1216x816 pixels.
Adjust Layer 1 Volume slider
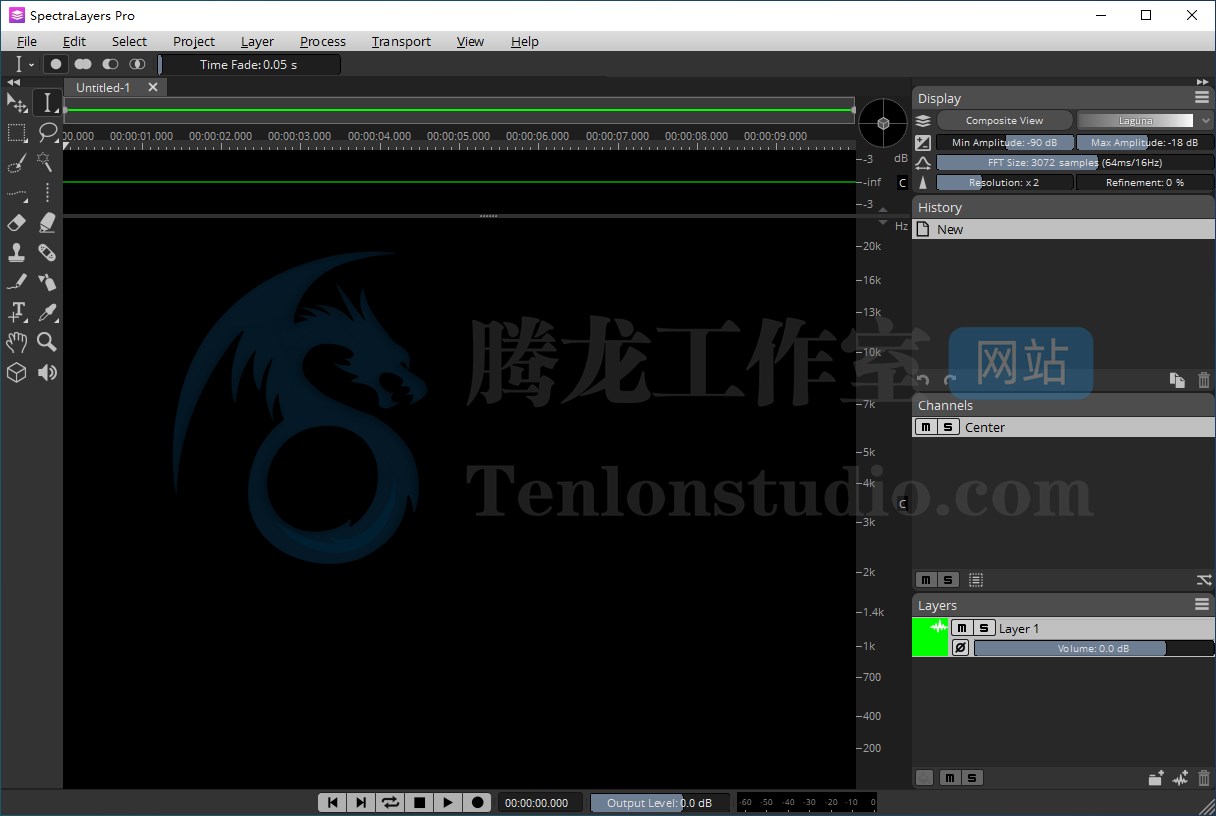point(1093,648)
